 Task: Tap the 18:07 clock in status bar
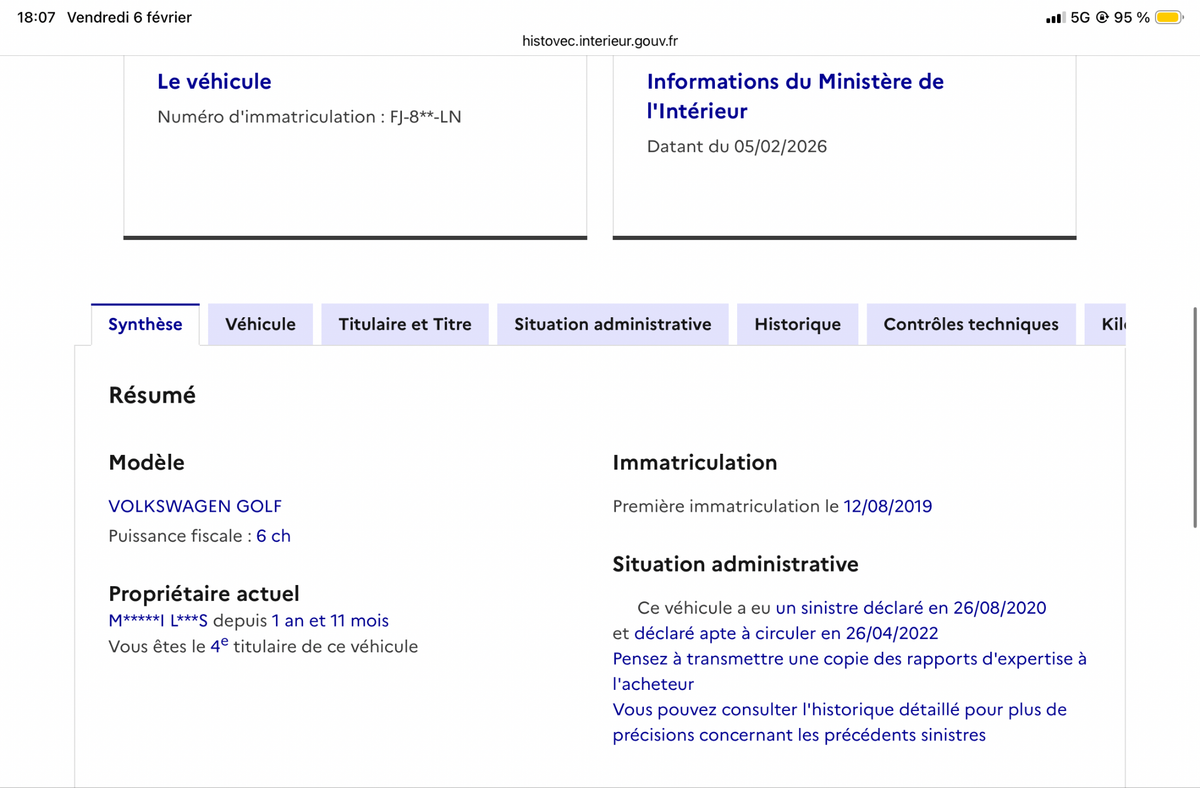36,17
